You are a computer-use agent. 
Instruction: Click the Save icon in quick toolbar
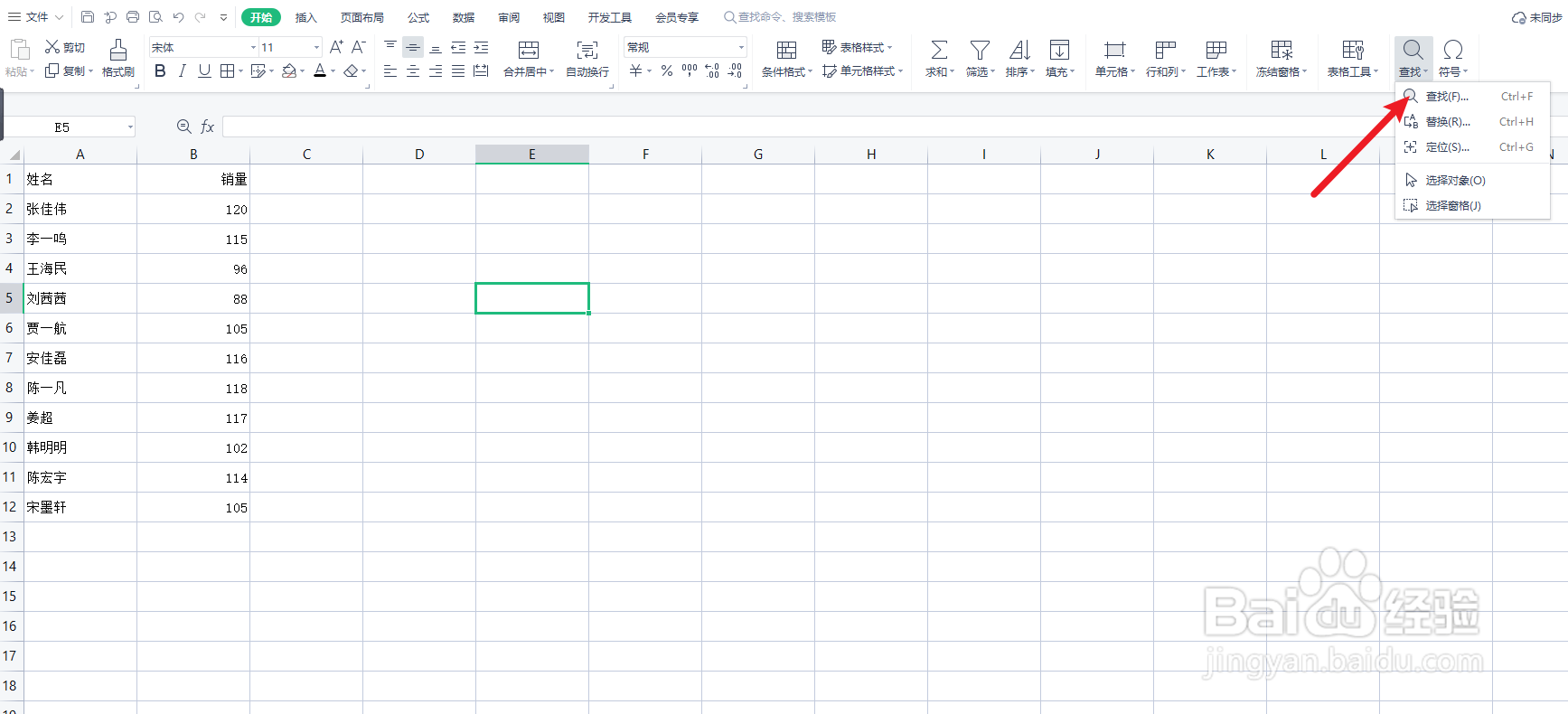click(88, 17)
